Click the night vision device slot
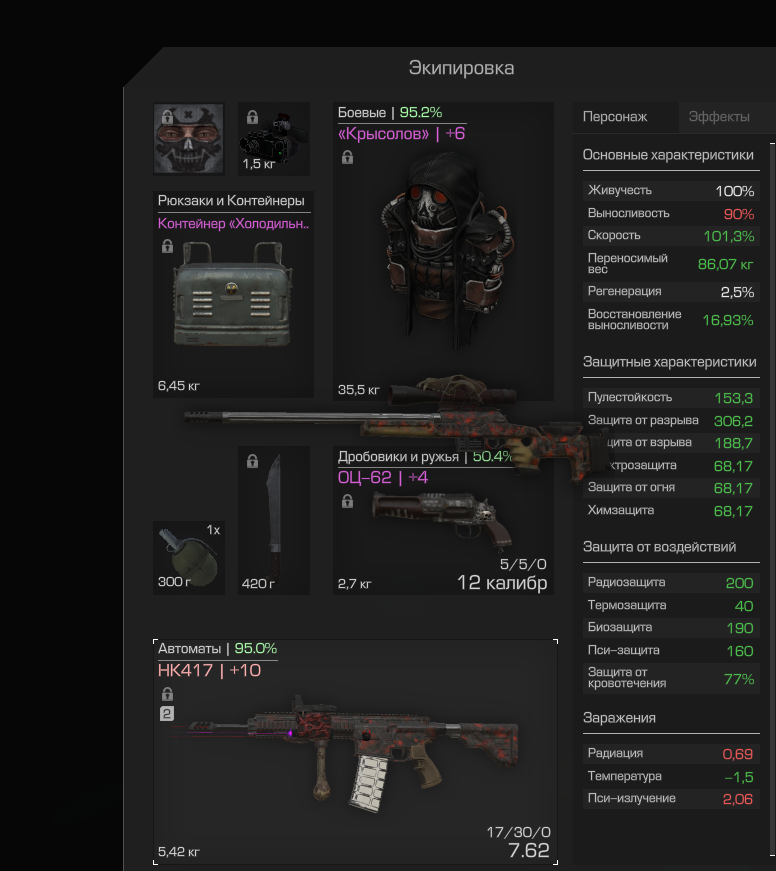776x871 pixels. coord(274,139)
